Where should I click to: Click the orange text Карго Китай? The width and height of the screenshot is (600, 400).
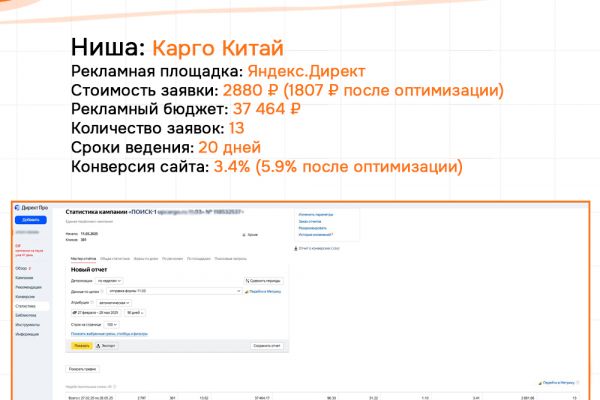tap(218, 48)
